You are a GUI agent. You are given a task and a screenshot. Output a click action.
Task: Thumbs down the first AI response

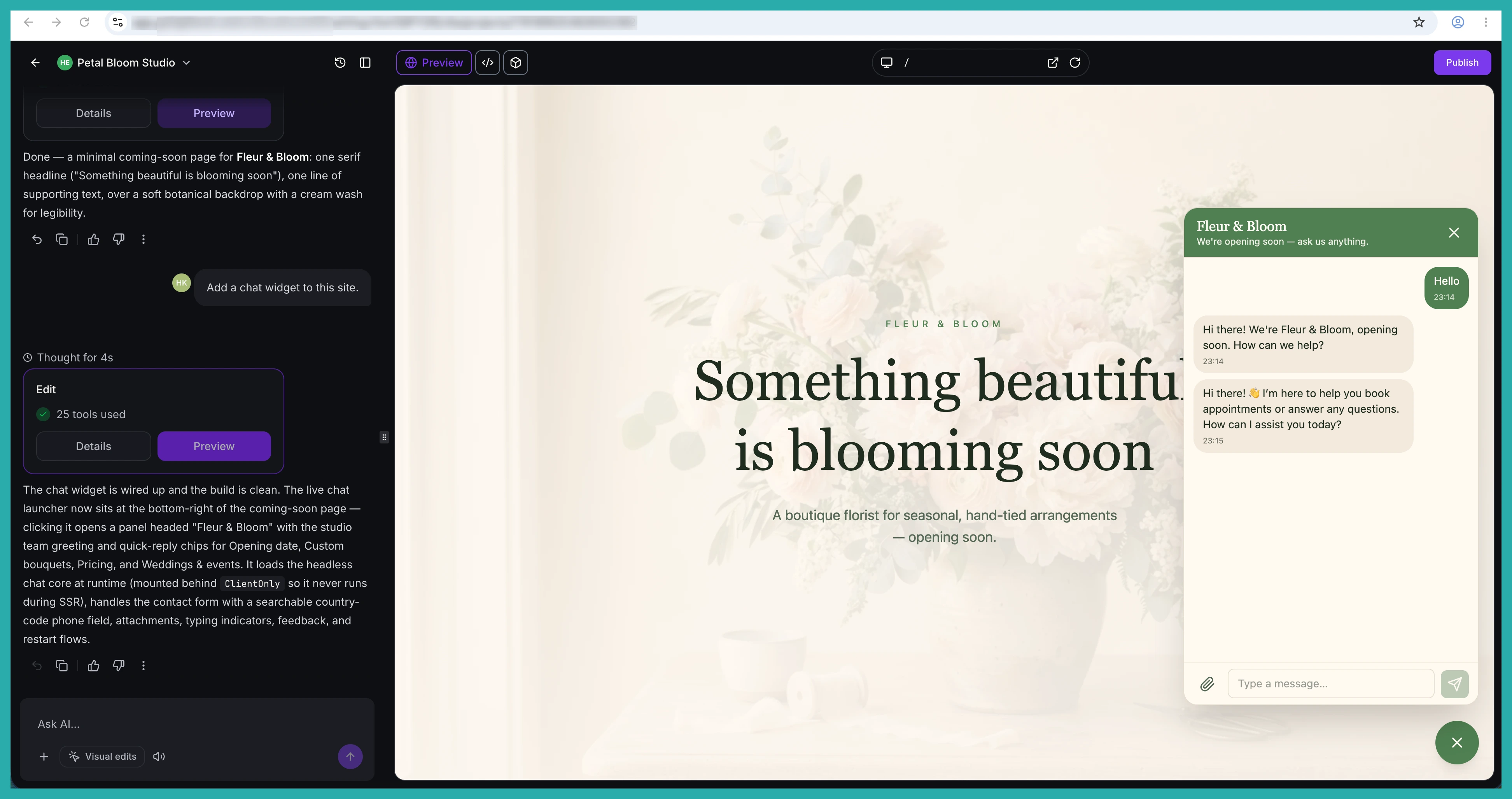pos(119,240)
